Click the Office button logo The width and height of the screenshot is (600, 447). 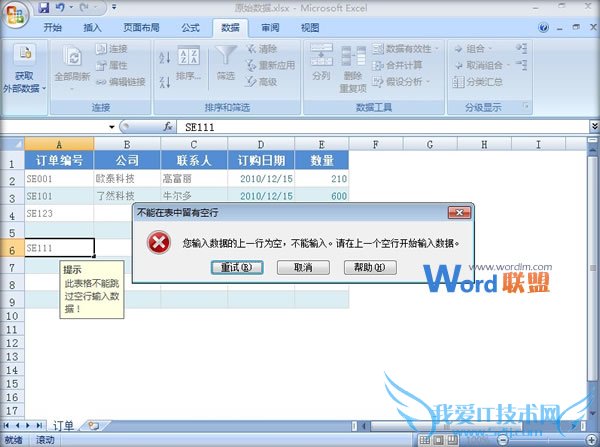coord(16,15)
